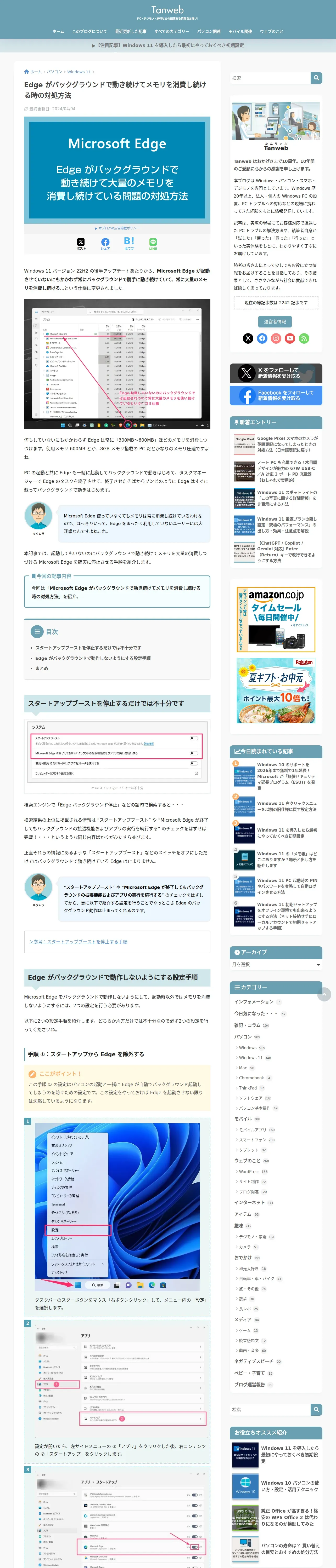Click into the top sidebar search field
Screen dimensions: 336x1568
click(x=270, y=78)
